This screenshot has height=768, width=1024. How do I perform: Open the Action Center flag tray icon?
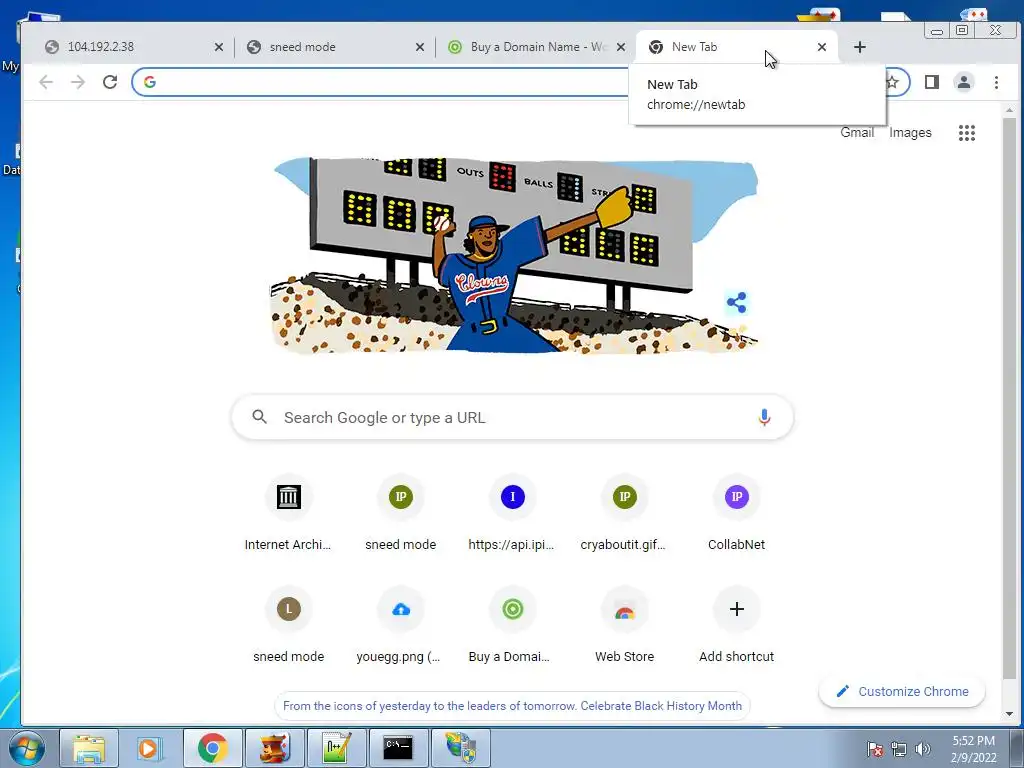pyautogui.click(x=875, y=749)
